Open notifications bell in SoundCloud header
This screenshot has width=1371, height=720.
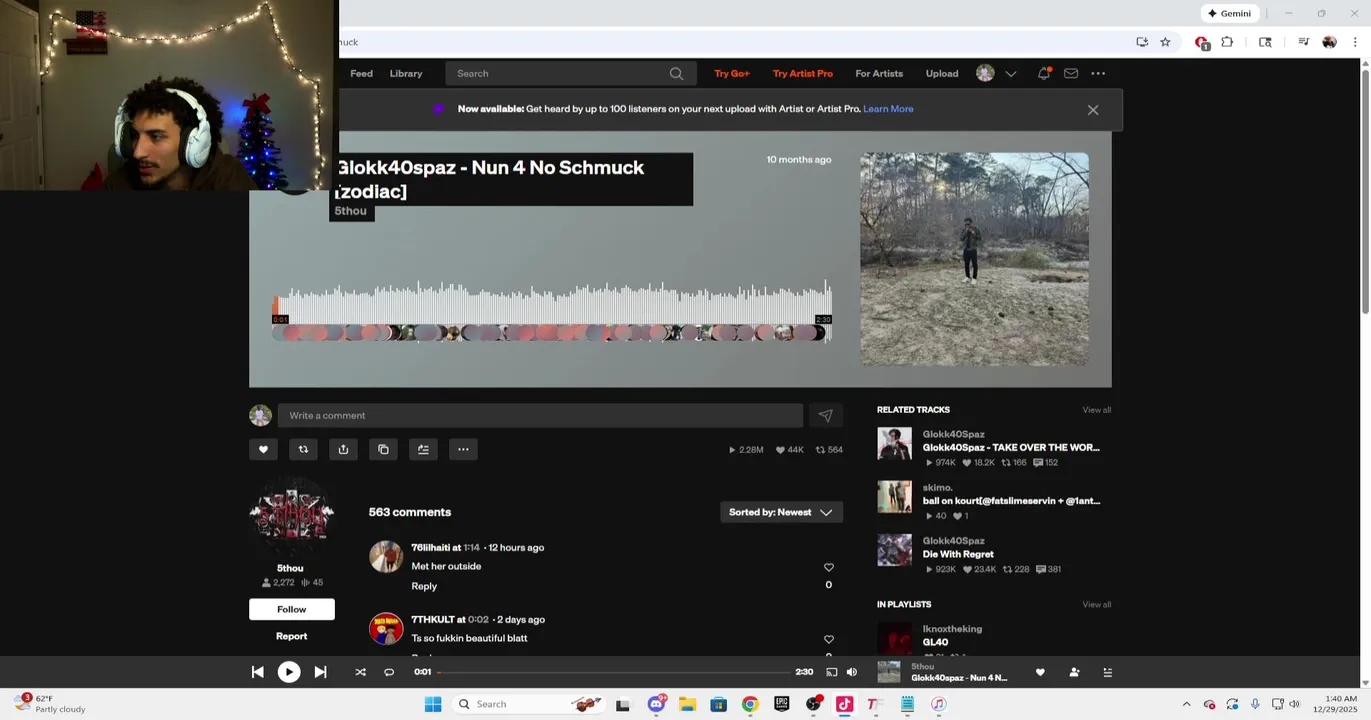1044,73
